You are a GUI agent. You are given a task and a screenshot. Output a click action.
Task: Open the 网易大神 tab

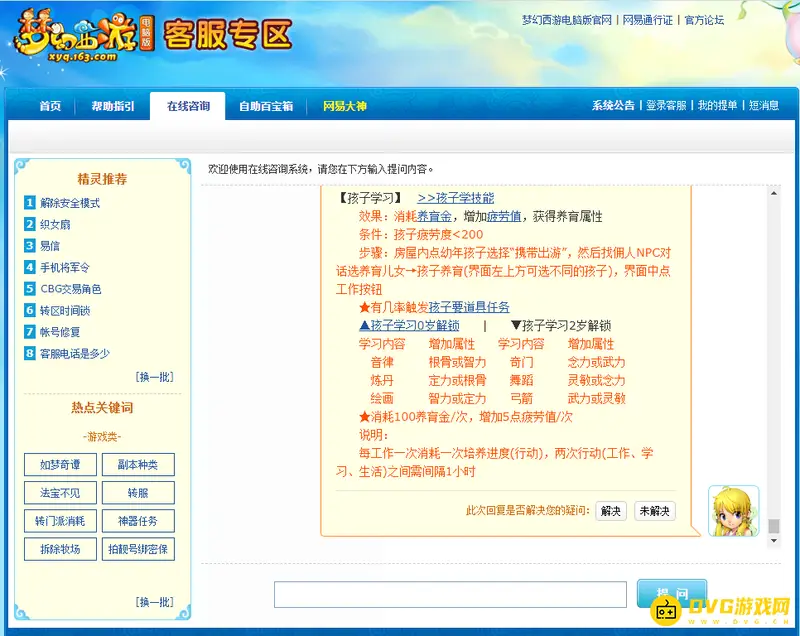344,106
